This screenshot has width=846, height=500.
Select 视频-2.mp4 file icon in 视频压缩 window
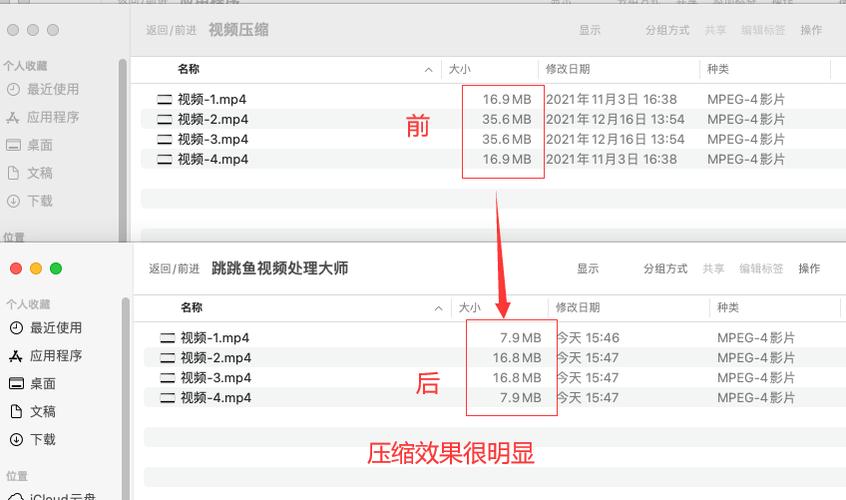165,120
